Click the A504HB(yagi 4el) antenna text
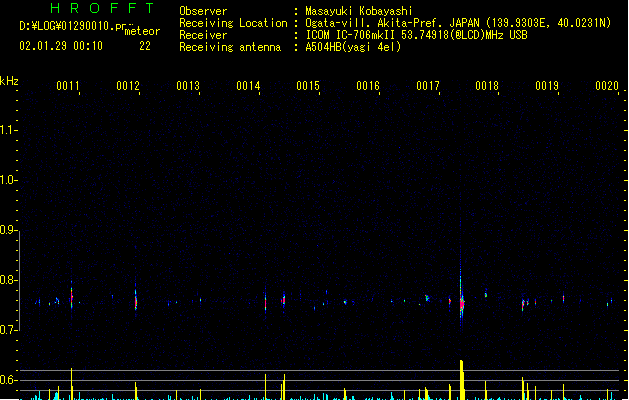629x400 pixels. pyautogui.click(x=353, y=47)
